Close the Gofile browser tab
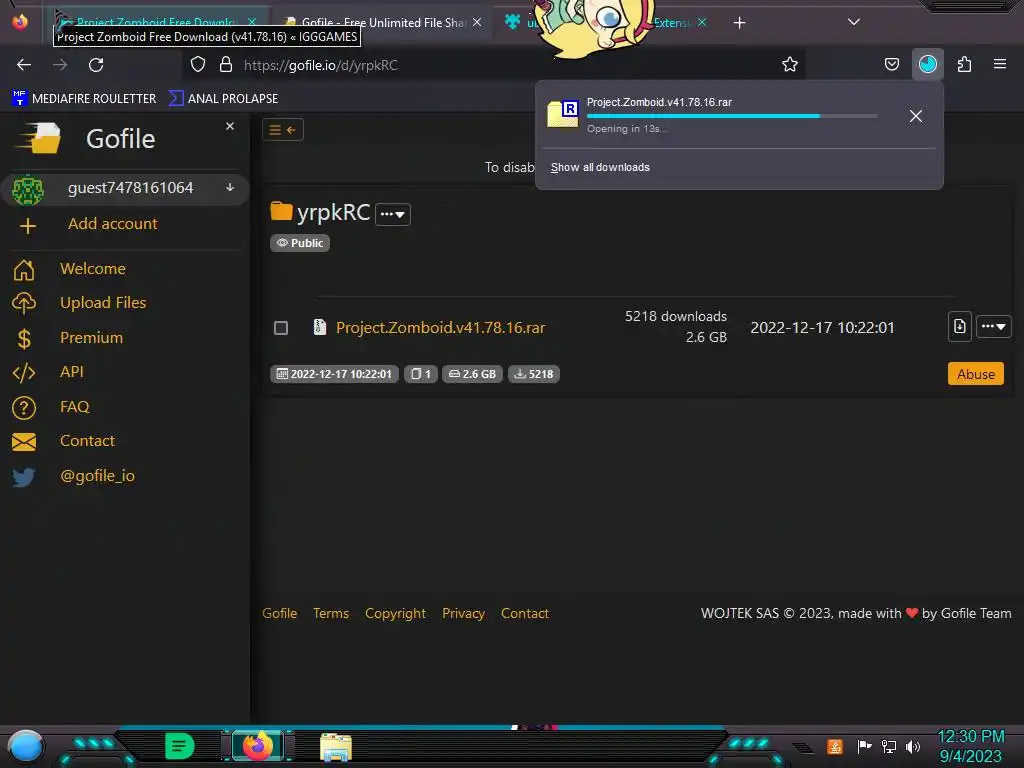Viewport: 1024px width, 768px height. coord(477,22)
